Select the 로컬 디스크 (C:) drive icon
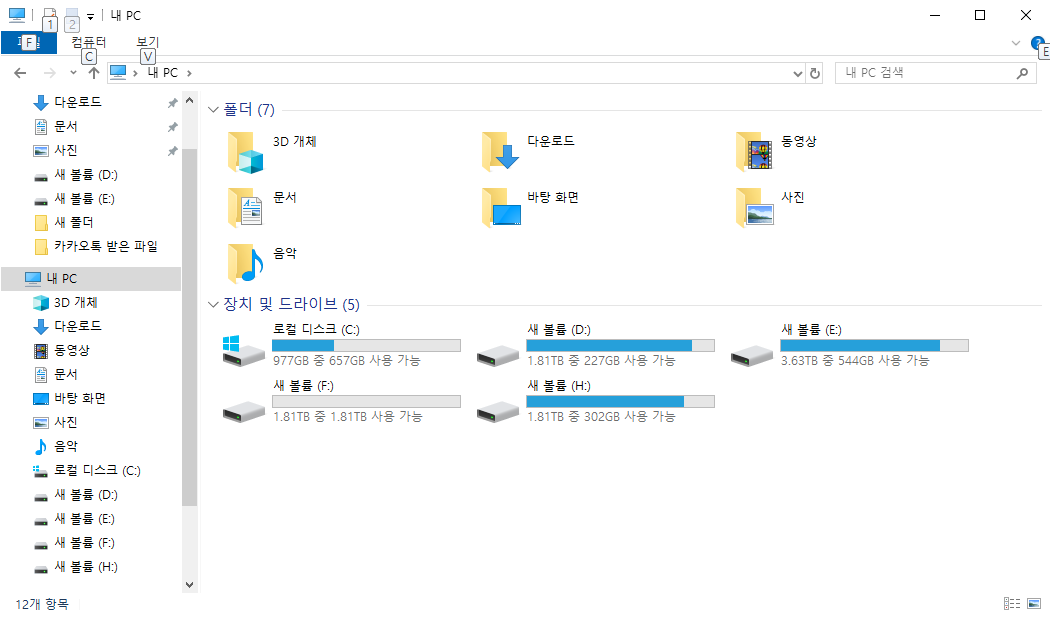Image resolution: width=1050 pixels, height=617 pixels. (244, 349)
